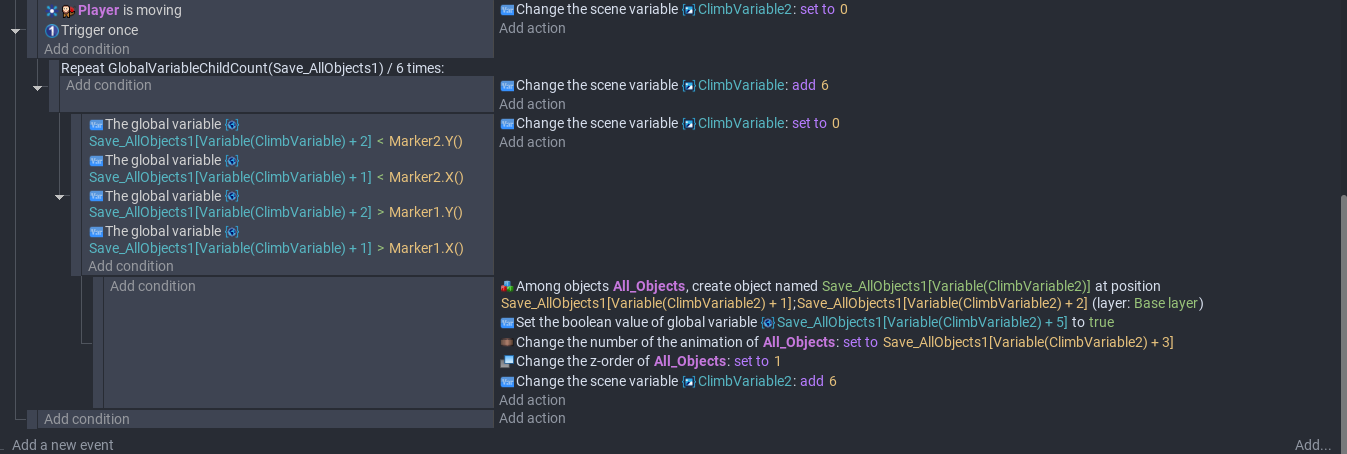
Task: Click the change z-order action icon
Action: click(x=507, y=362)
